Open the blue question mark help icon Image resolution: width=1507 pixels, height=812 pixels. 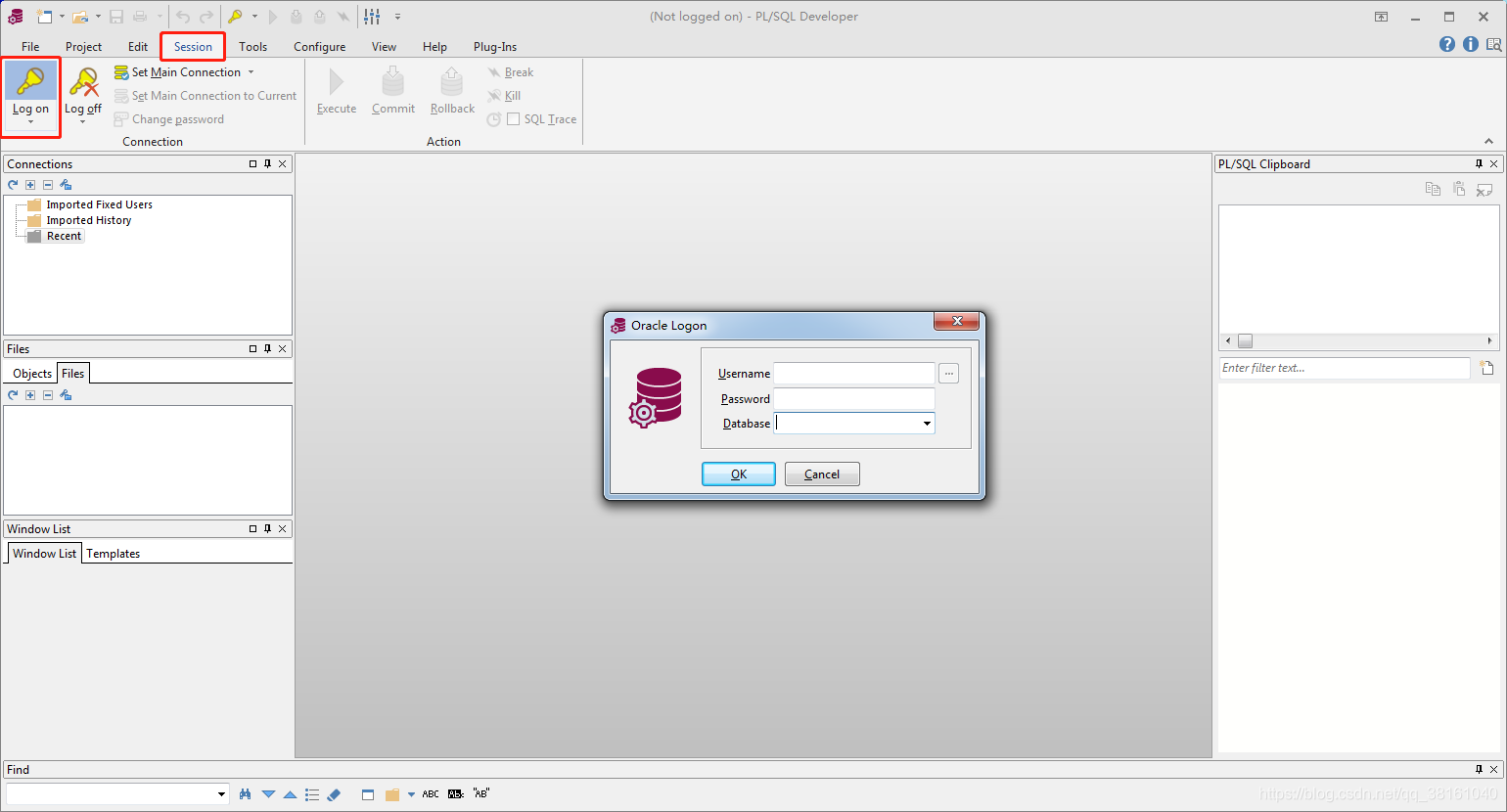[1447, 44]
